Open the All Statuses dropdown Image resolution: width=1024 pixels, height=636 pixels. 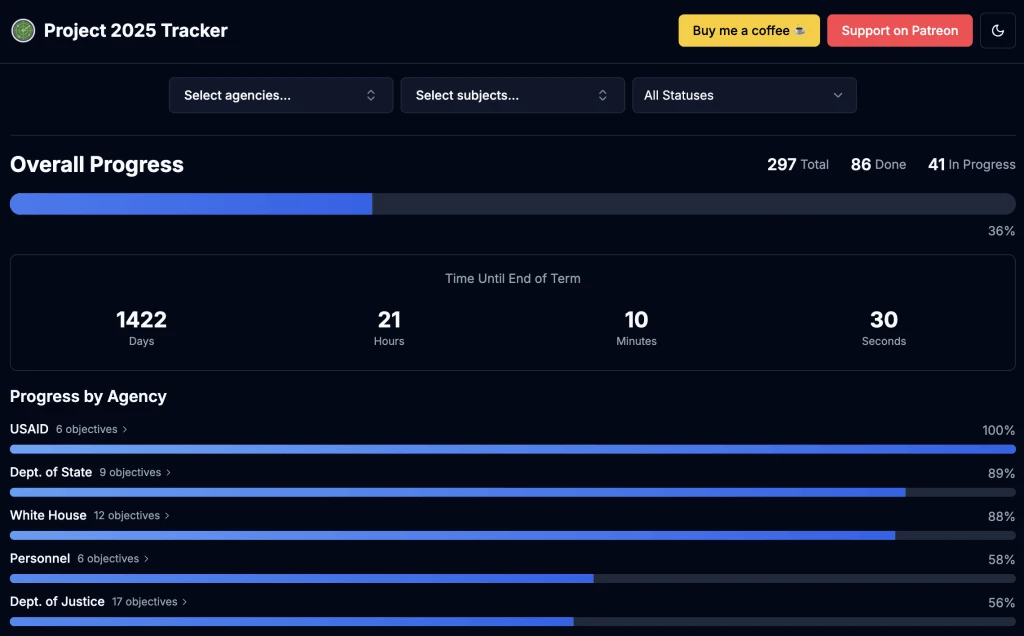pyautogui.click(x=744, y=95)
